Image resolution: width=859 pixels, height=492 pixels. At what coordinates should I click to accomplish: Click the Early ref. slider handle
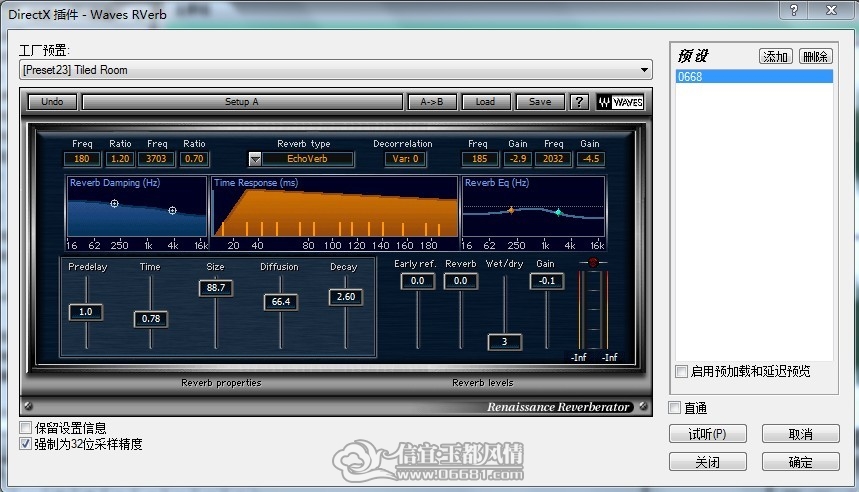(x=417, y=281)
